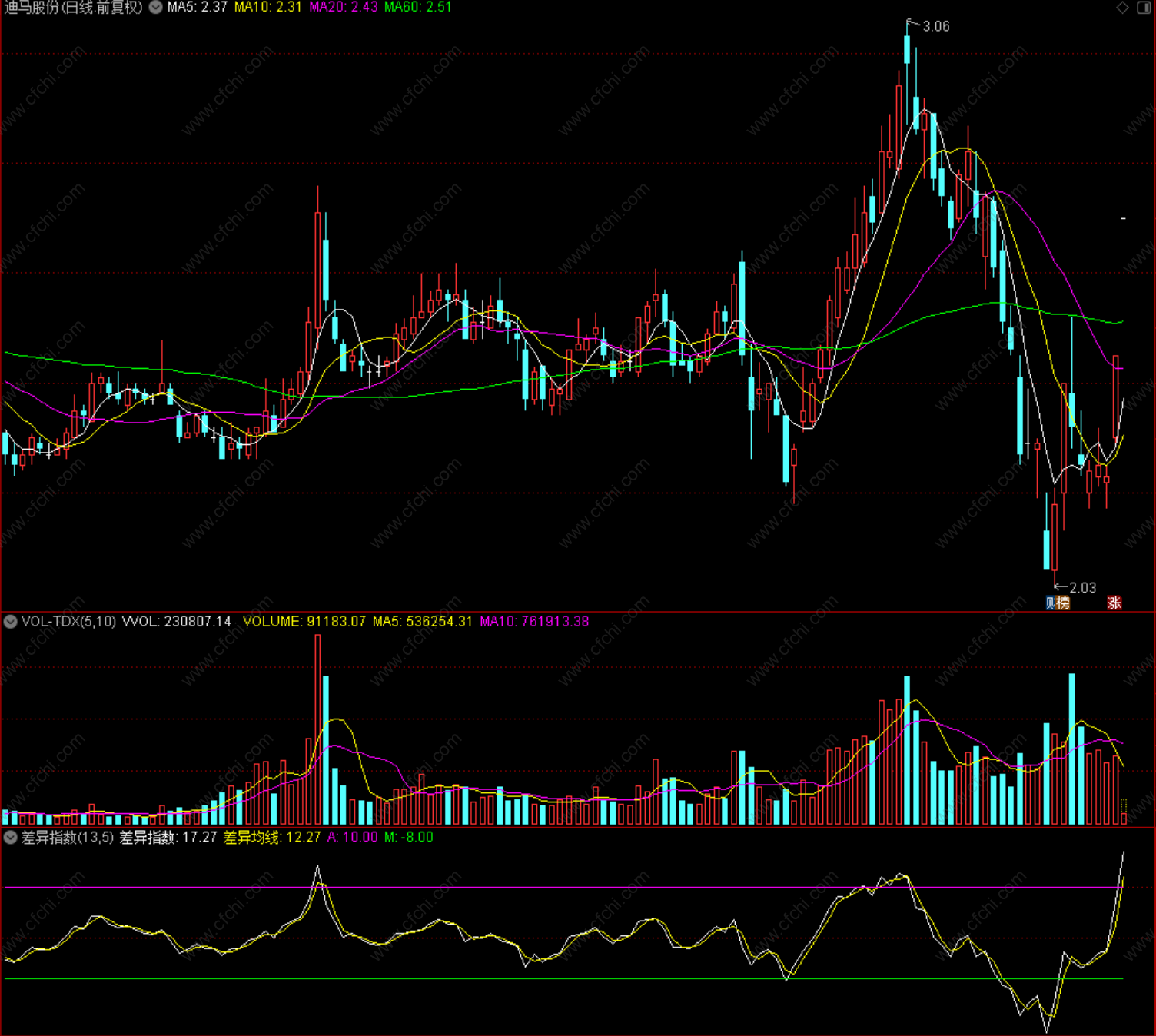Click the red 涨 info marker
This screenshot has width=1156, height=1036.
1114,603
